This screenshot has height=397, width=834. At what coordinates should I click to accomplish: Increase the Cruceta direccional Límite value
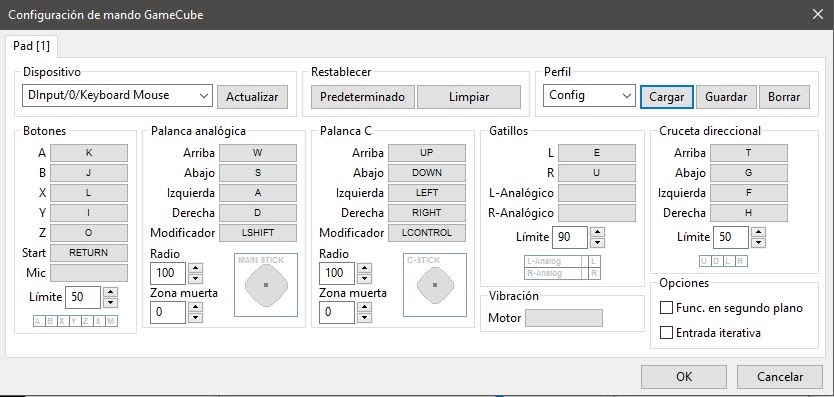[x=759, y=232]
